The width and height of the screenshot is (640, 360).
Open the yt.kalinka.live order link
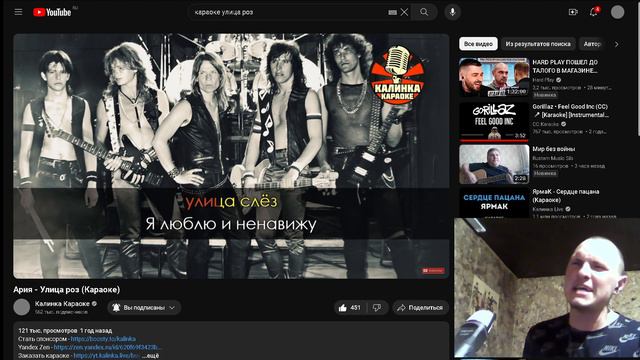pos(107,356)
